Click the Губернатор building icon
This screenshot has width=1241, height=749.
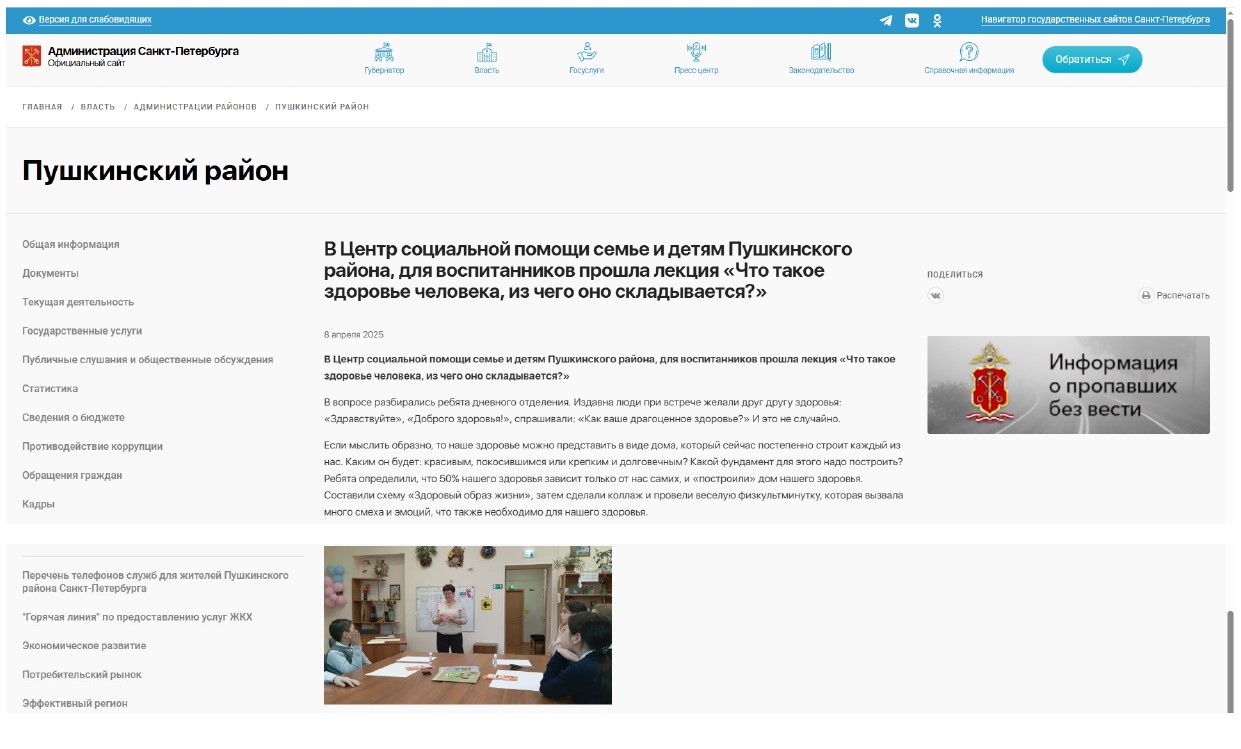384,52
